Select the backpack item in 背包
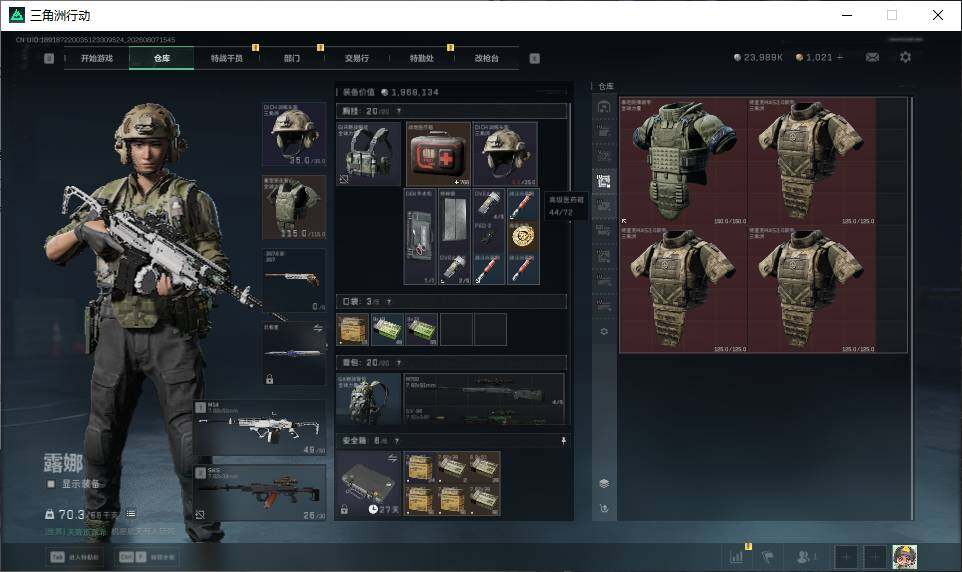962x572 pixels. coord(368,399)
